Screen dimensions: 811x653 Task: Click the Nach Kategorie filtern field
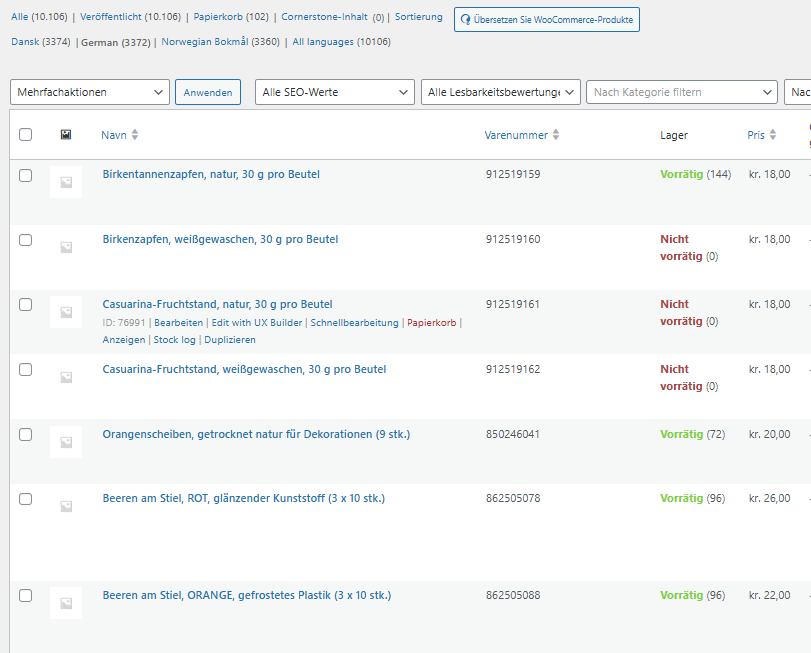pos(680,92)
